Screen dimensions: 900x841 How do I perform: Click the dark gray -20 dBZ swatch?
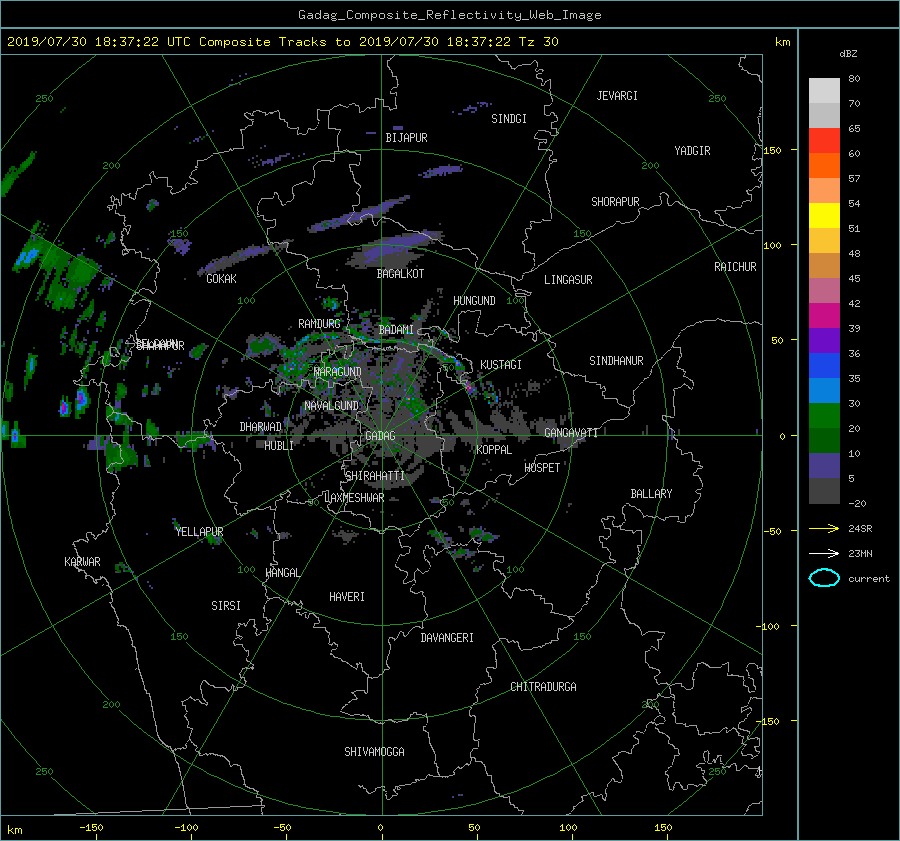click(x=824, y=491)
